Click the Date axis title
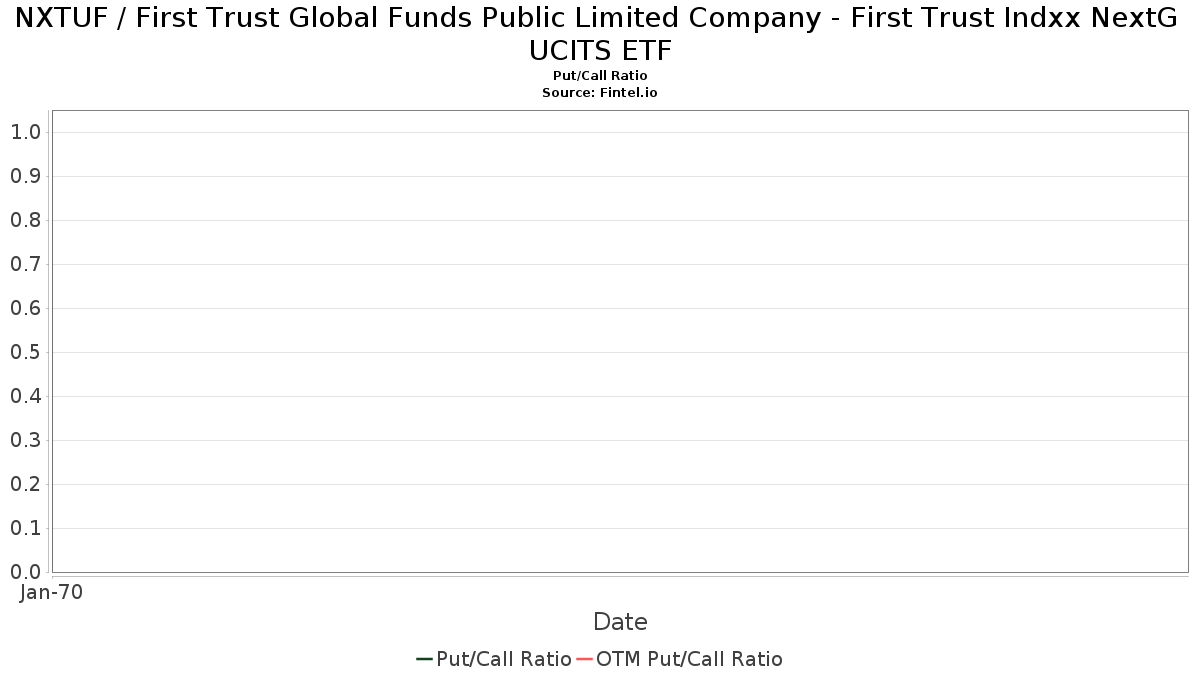This screenshot has height=675, width=1200. (620, 622)
